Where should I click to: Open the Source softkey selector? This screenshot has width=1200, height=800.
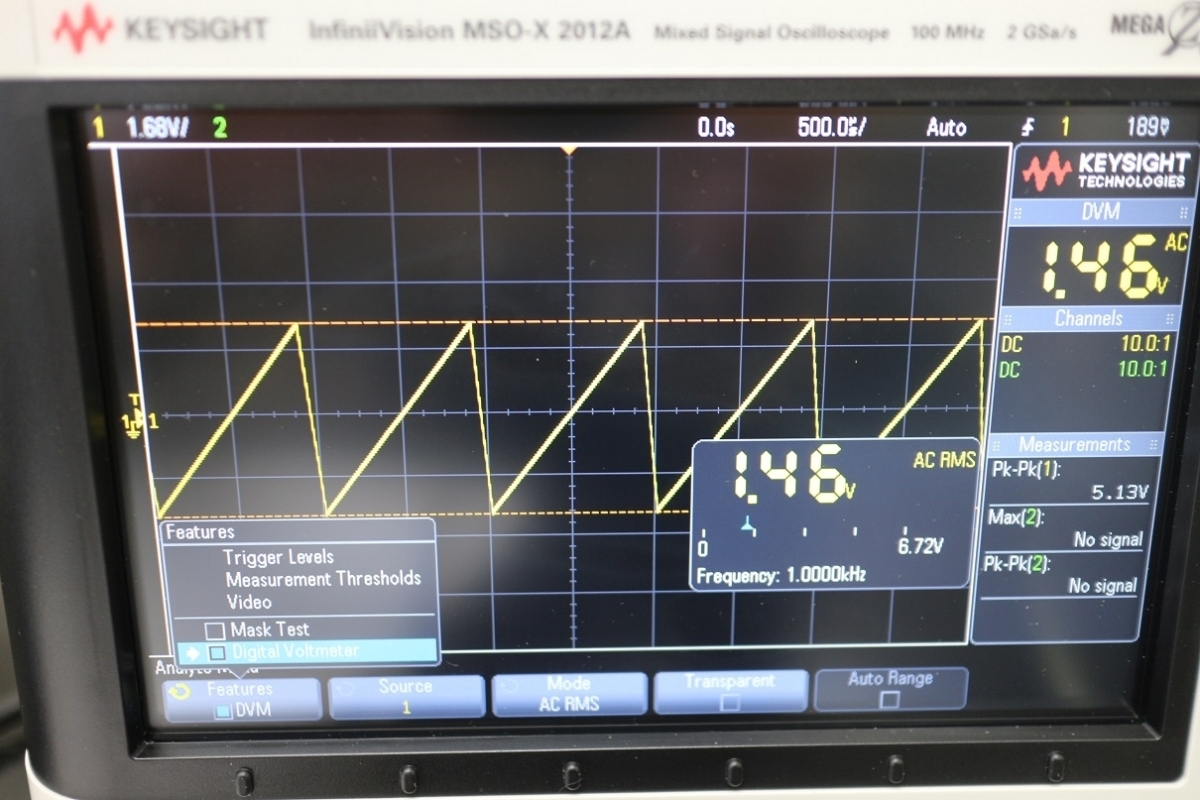click(405, 697)
